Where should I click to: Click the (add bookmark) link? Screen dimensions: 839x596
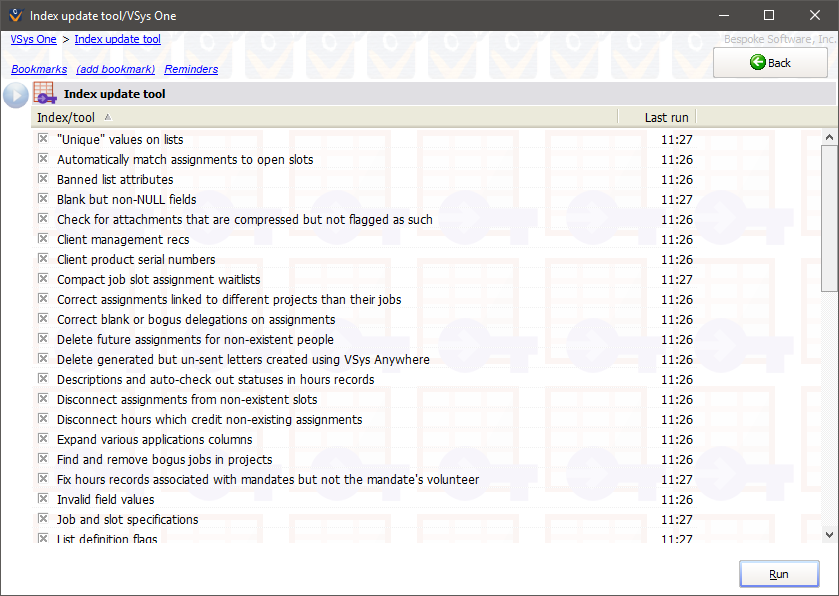115,69
